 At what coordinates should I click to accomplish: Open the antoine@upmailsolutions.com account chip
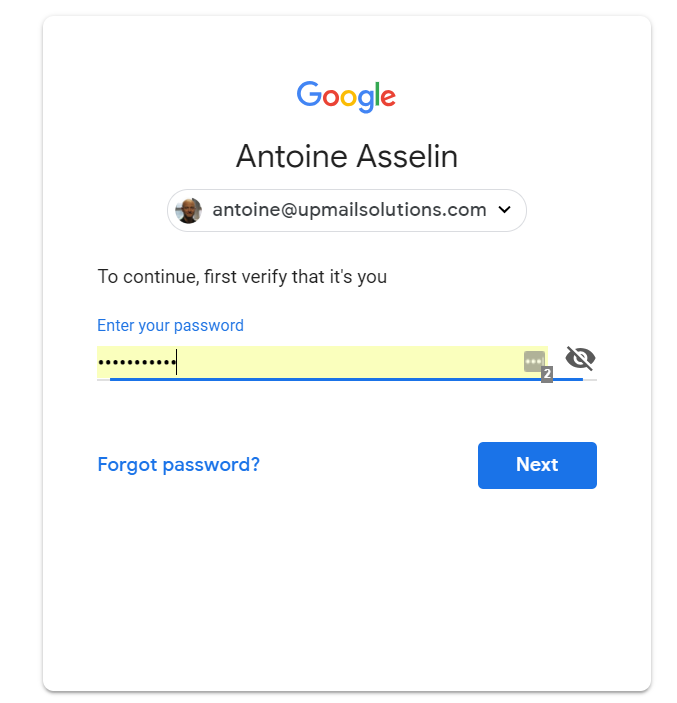coord(346,210)
